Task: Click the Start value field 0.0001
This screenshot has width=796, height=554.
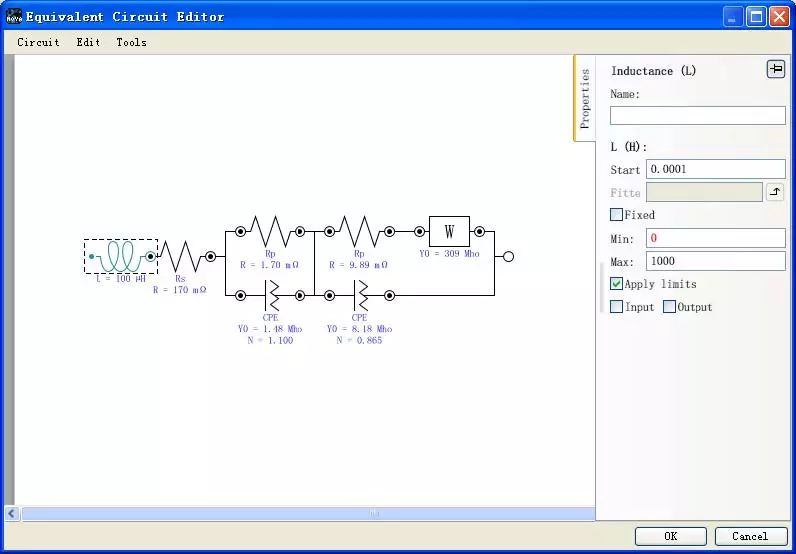Action: point(716,169)
